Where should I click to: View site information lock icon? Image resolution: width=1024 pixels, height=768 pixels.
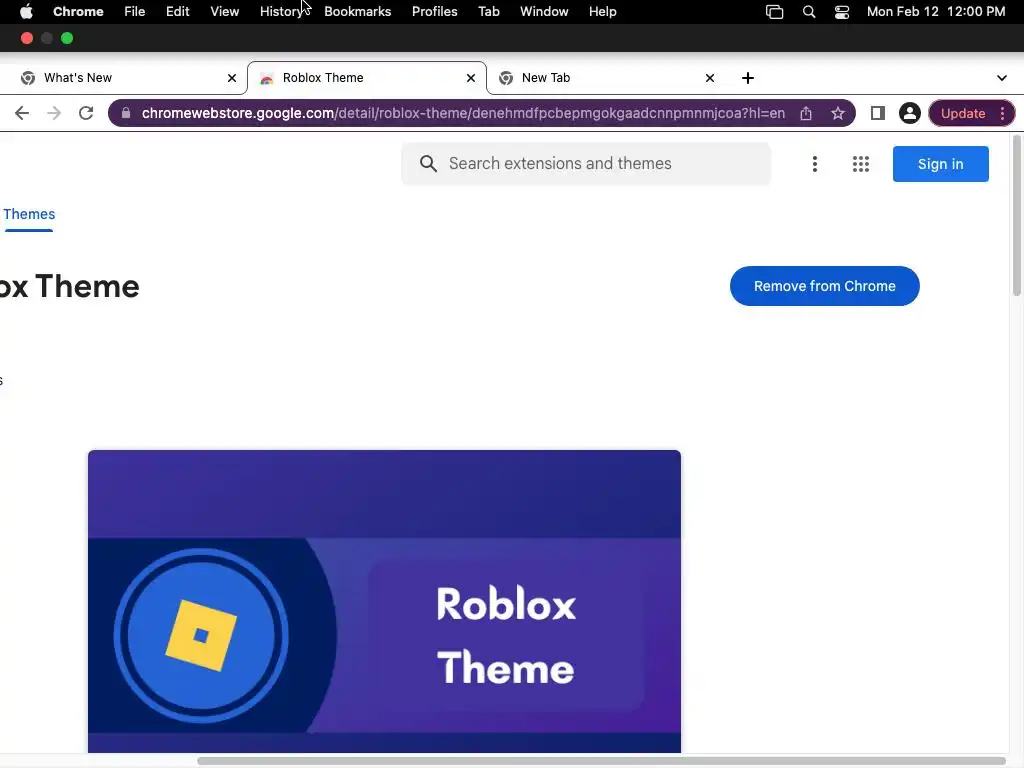pos(126,113)
